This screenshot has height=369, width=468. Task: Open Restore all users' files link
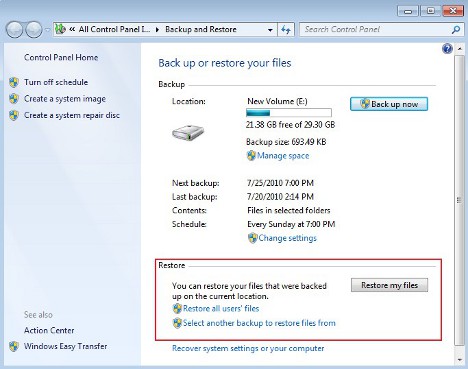click(221, 309)
